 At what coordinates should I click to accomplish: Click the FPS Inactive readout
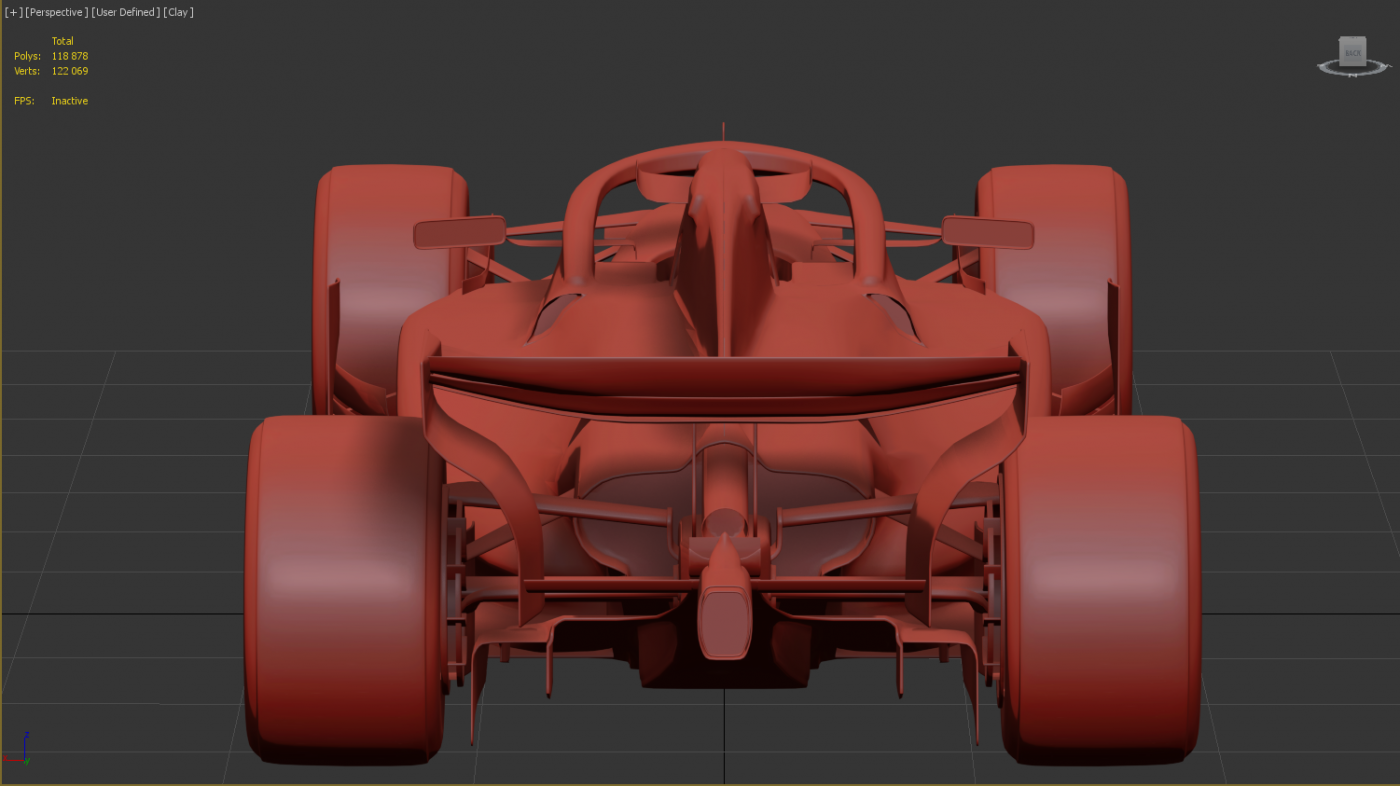click(x=69, y=101)
